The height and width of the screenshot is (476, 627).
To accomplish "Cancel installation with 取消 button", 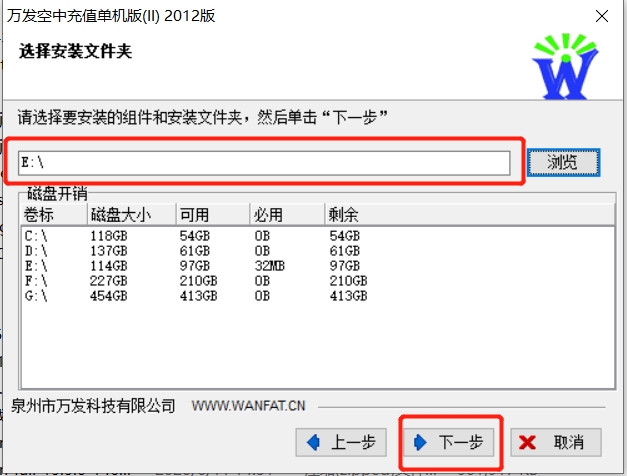I will click(x=556, y=442).
